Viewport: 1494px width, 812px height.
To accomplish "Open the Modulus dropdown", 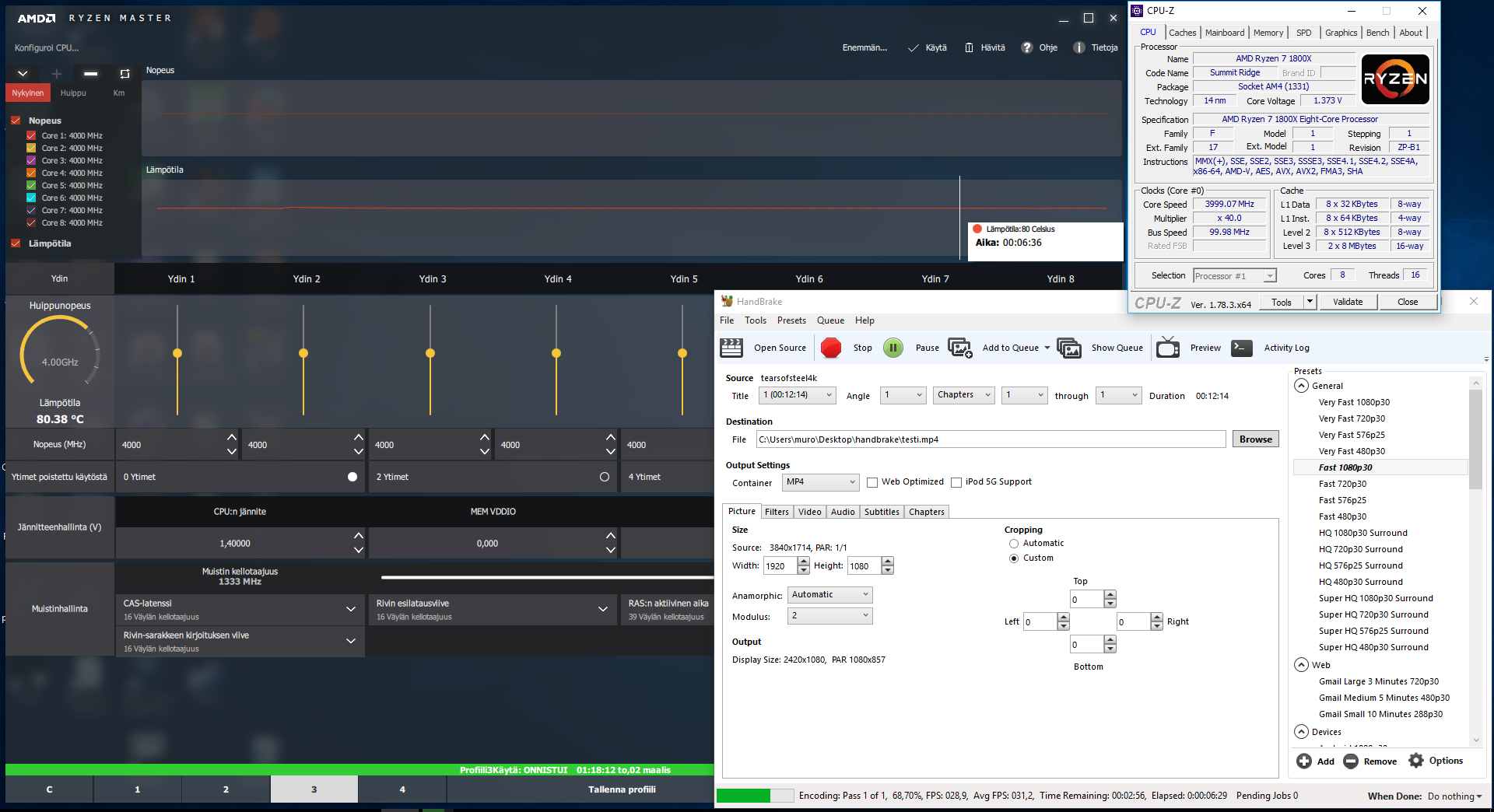I will (829, 616).
